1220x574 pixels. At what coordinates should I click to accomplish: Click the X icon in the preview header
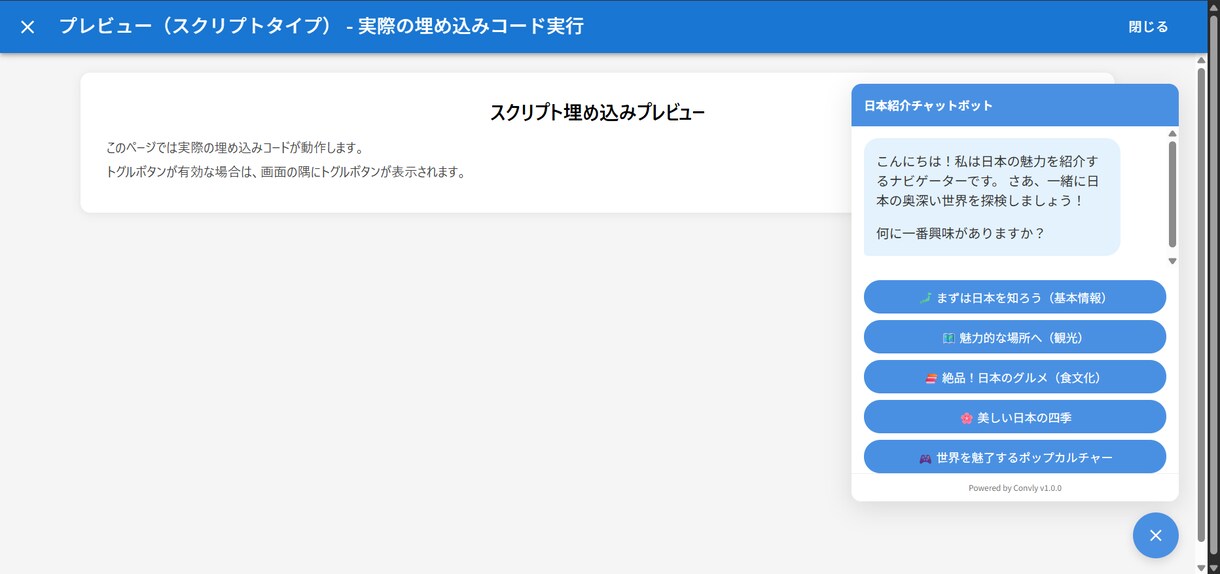28,27
